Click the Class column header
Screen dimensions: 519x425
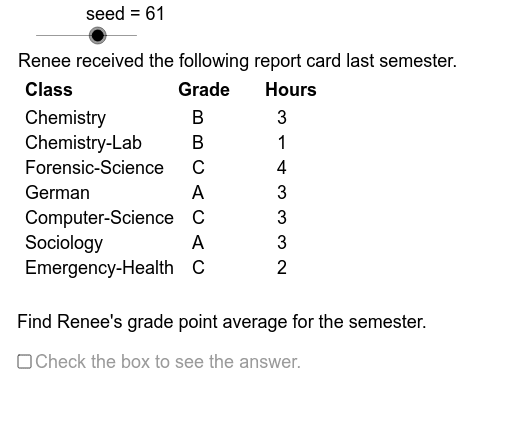tap(49, 90)
